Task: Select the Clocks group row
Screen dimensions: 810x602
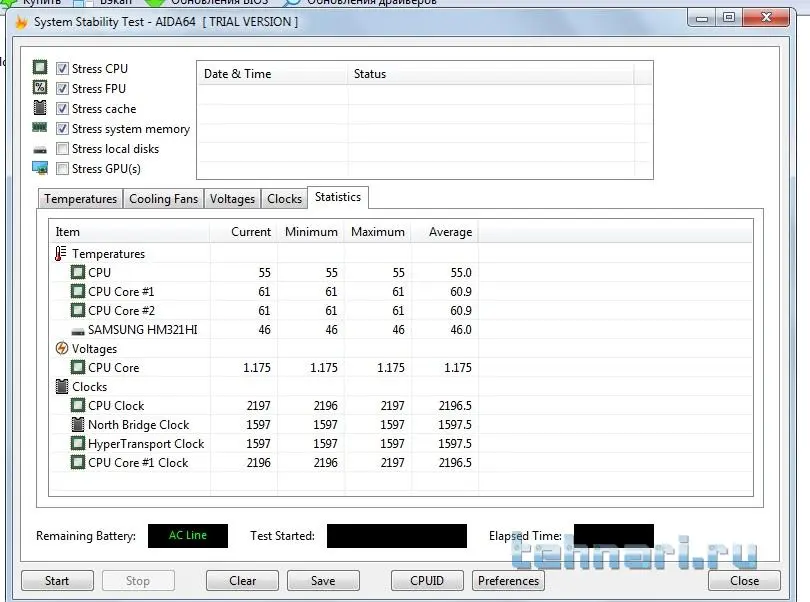Action: pyautogui.click(x=89, y=387)
